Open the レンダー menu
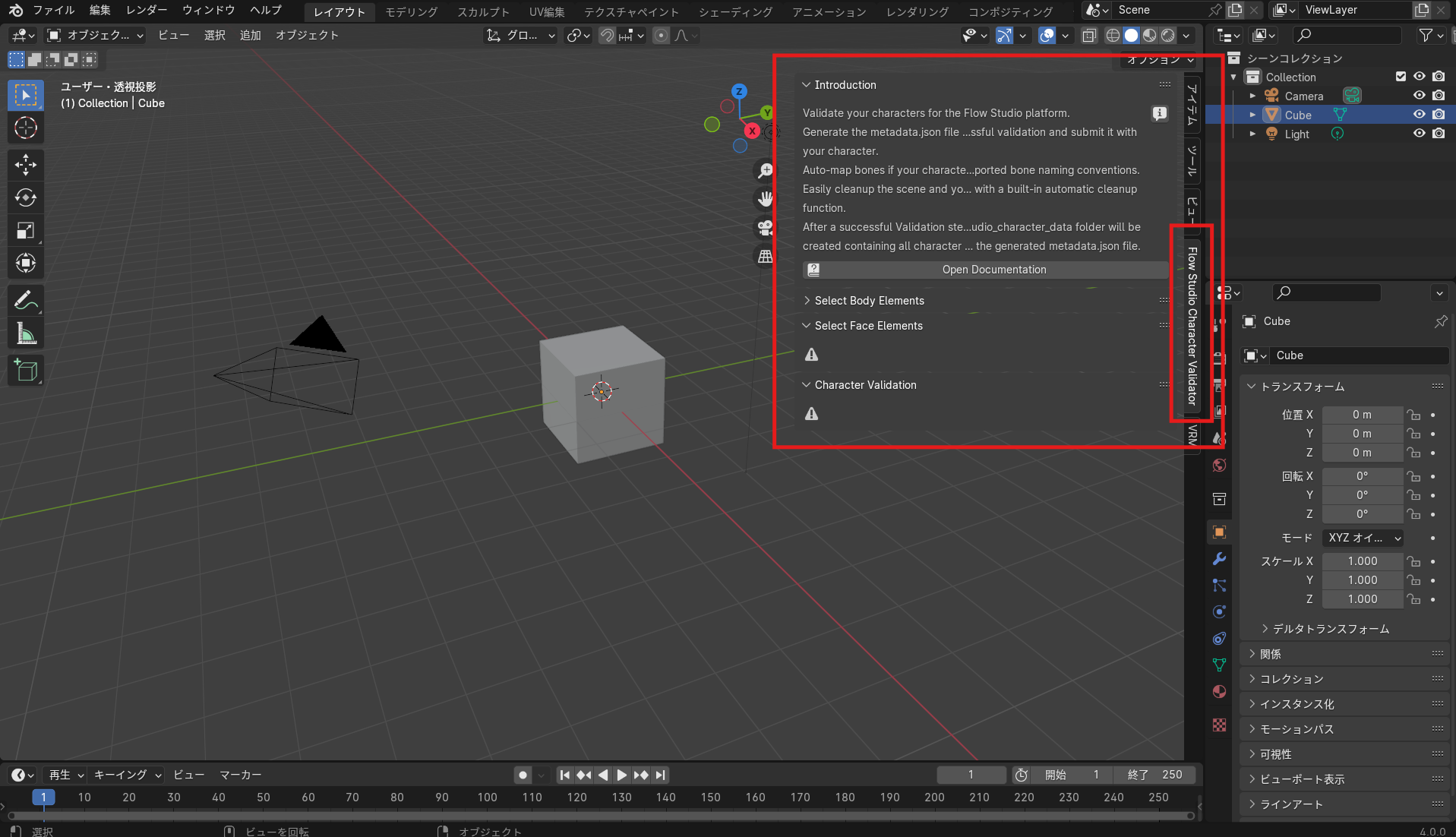1456x837 pixels. click(147, 10)
